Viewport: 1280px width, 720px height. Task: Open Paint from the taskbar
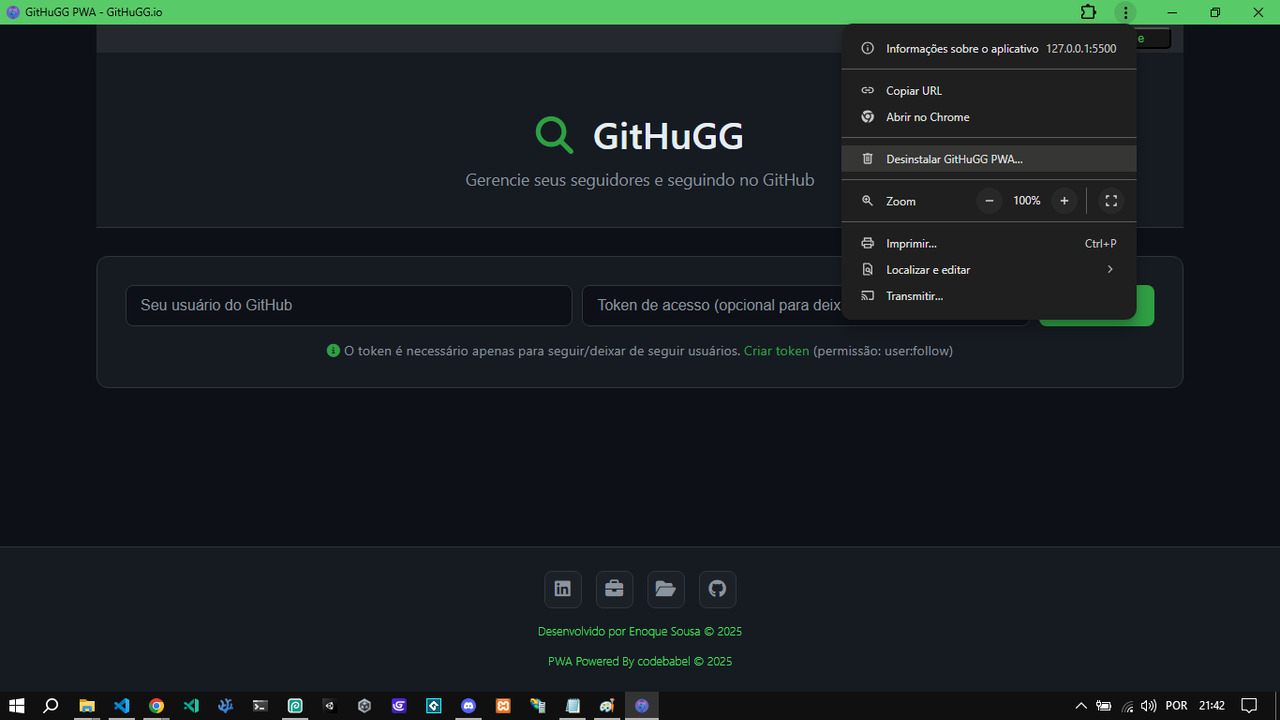click(x=607, y=705)
